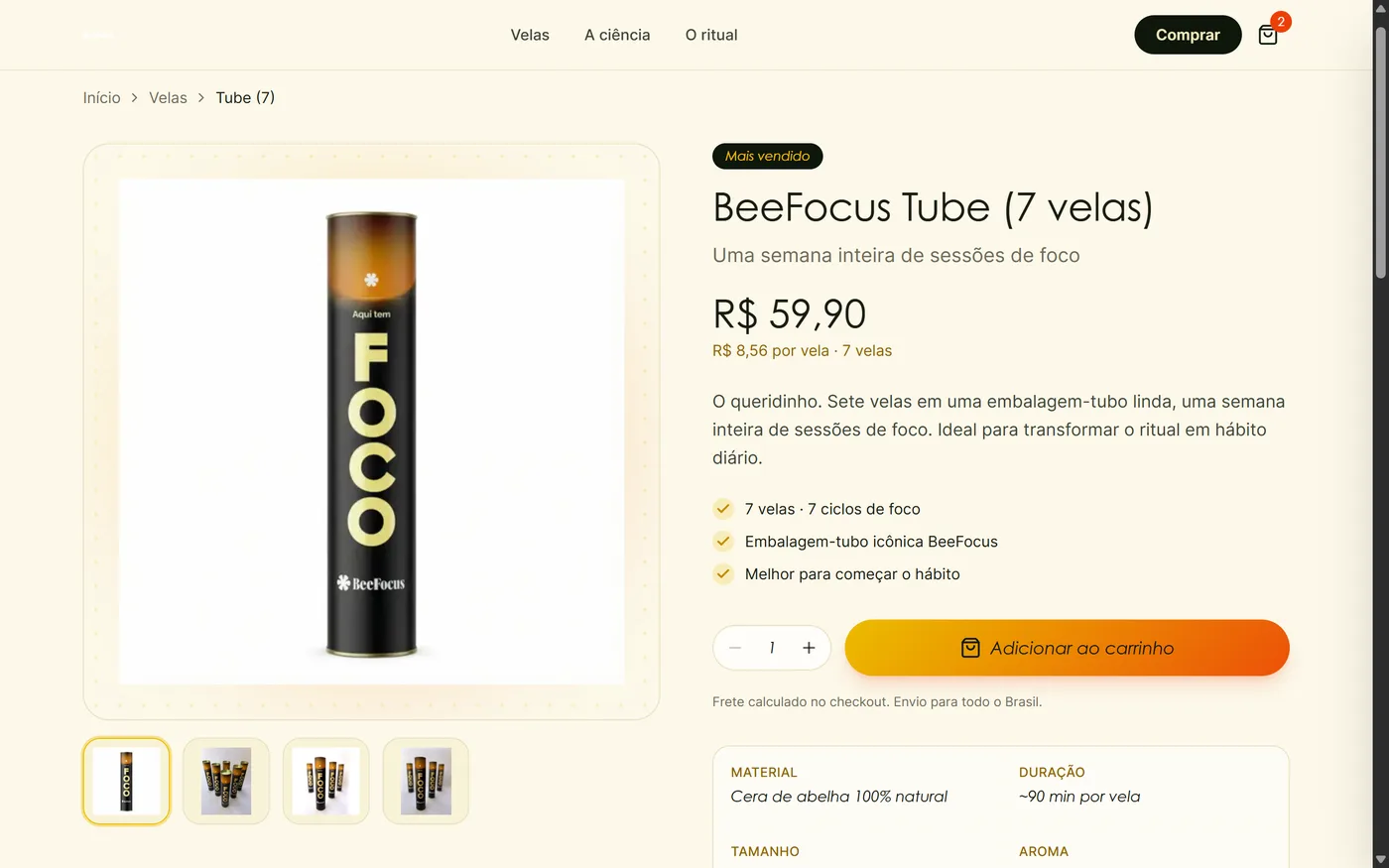Click the Comprar button

[x=1188, y=35]
